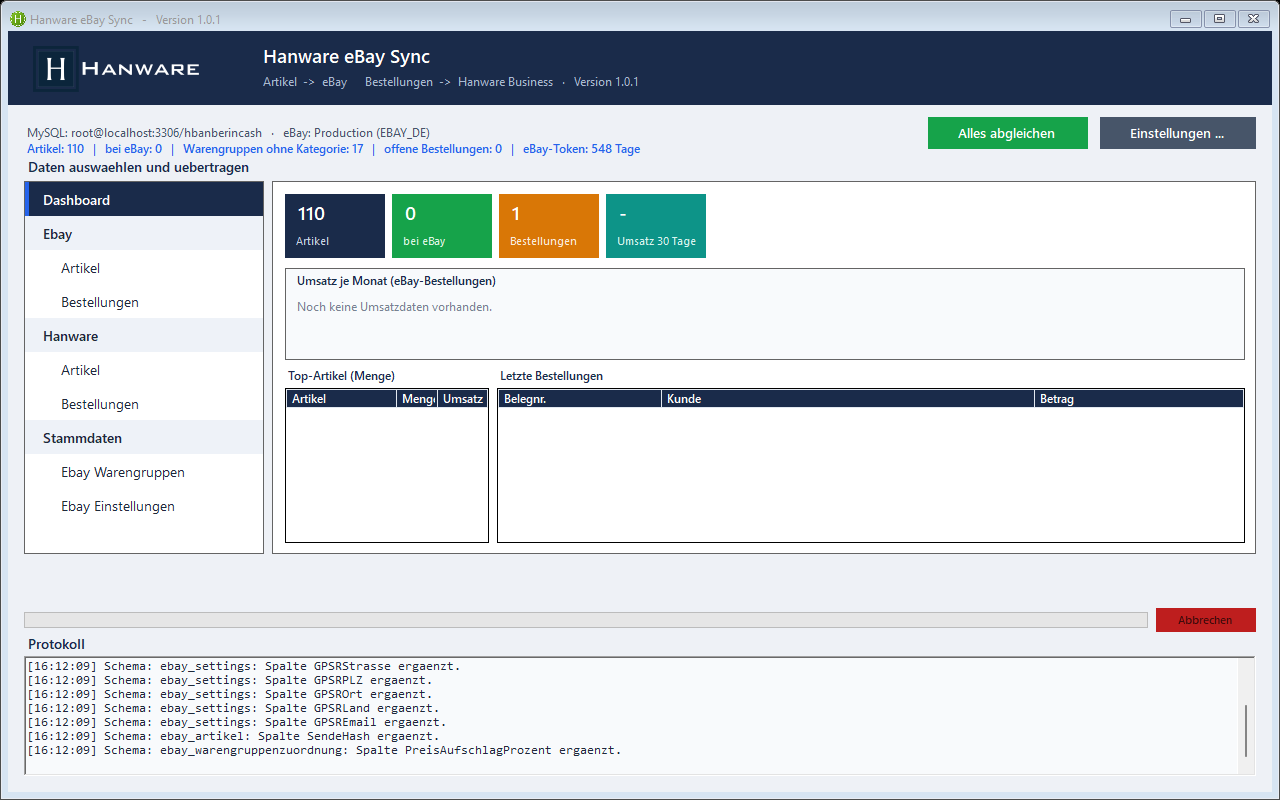This screenshot has width=1280, height=800.
Task: Maximize the Hanware eBay Sync window
Action: (x=1219, y=18)
